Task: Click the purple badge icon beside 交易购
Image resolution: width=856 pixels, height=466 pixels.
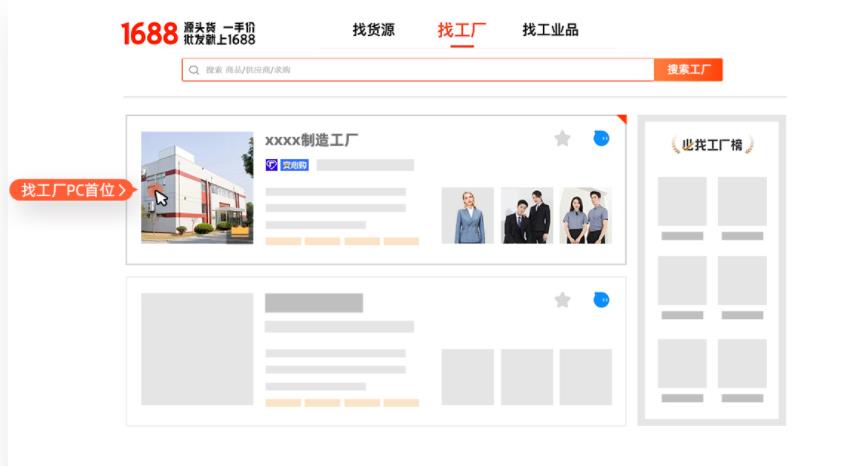Action: point(271,165)
